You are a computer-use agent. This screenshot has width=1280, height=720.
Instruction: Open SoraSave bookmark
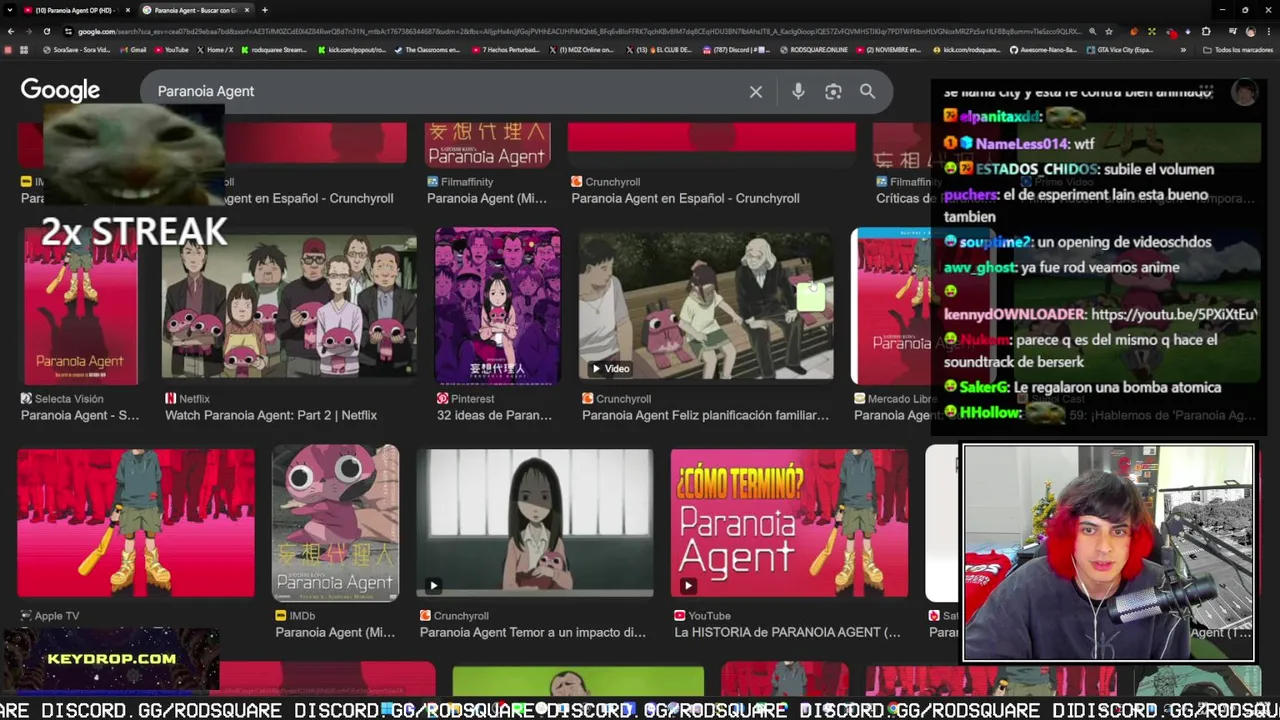point(77,50)
